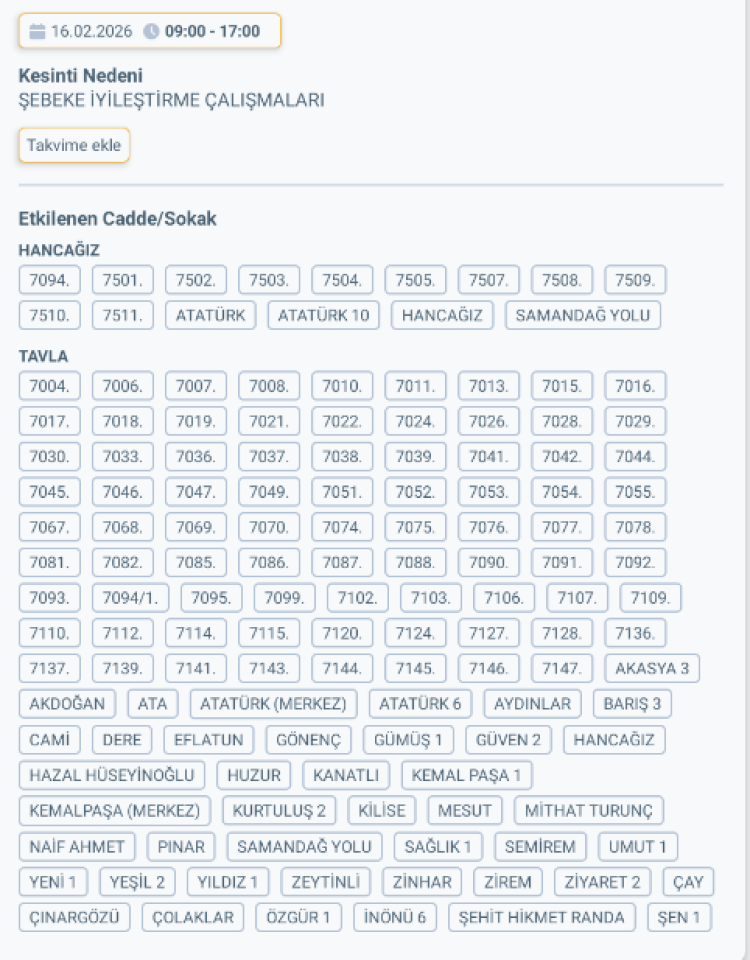Tap the NAİF AHMET tag
This screenshot has width=750, height=960.
(77, 847)
